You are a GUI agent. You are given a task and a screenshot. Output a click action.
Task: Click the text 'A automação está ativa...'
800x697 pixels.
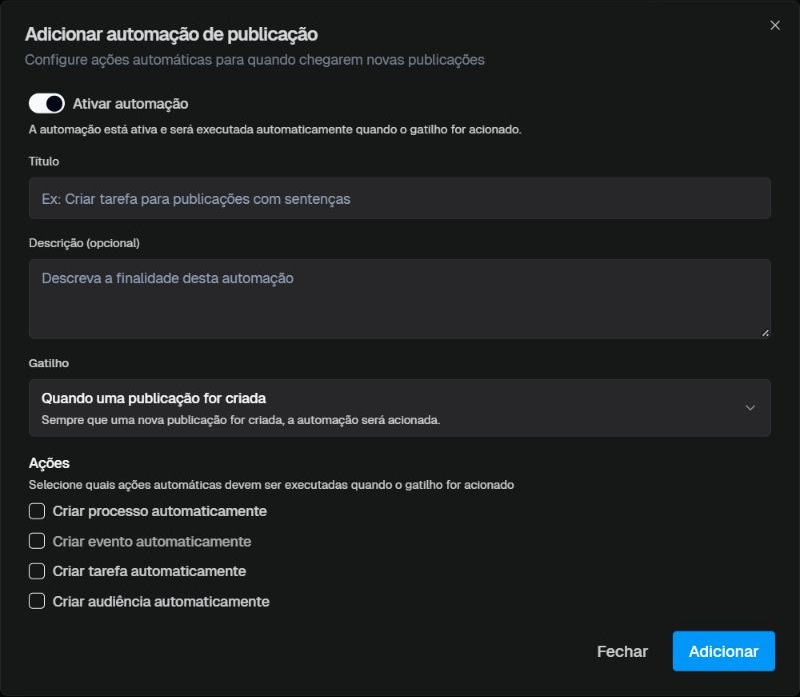pyautogui.click(x=275, y=130)
